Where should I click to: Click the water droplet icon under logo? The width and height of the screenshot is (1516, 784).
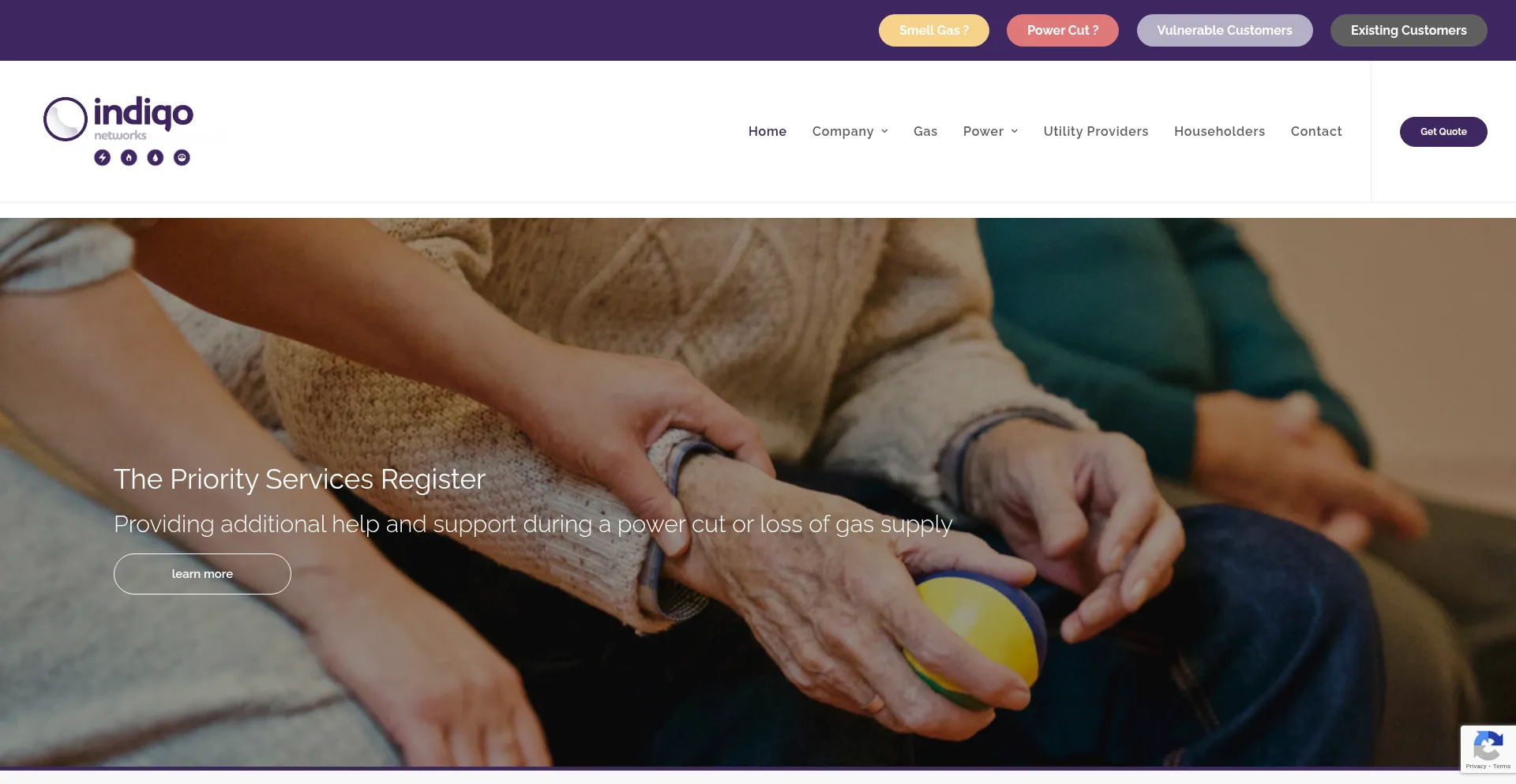coord(156,158)
